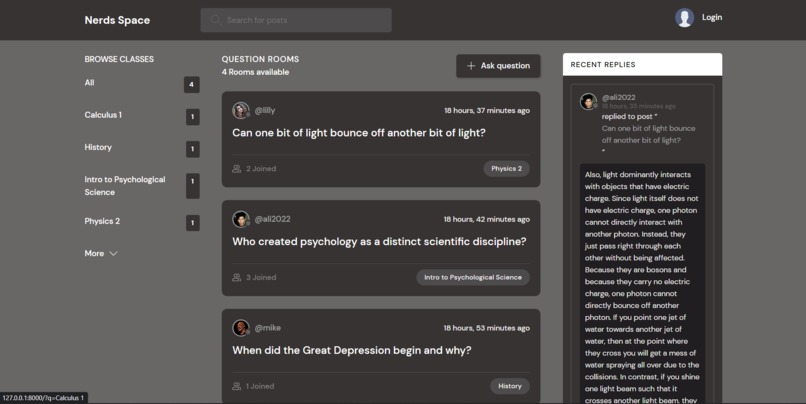
Task: Open the Login link
Action: click(712, 17)
